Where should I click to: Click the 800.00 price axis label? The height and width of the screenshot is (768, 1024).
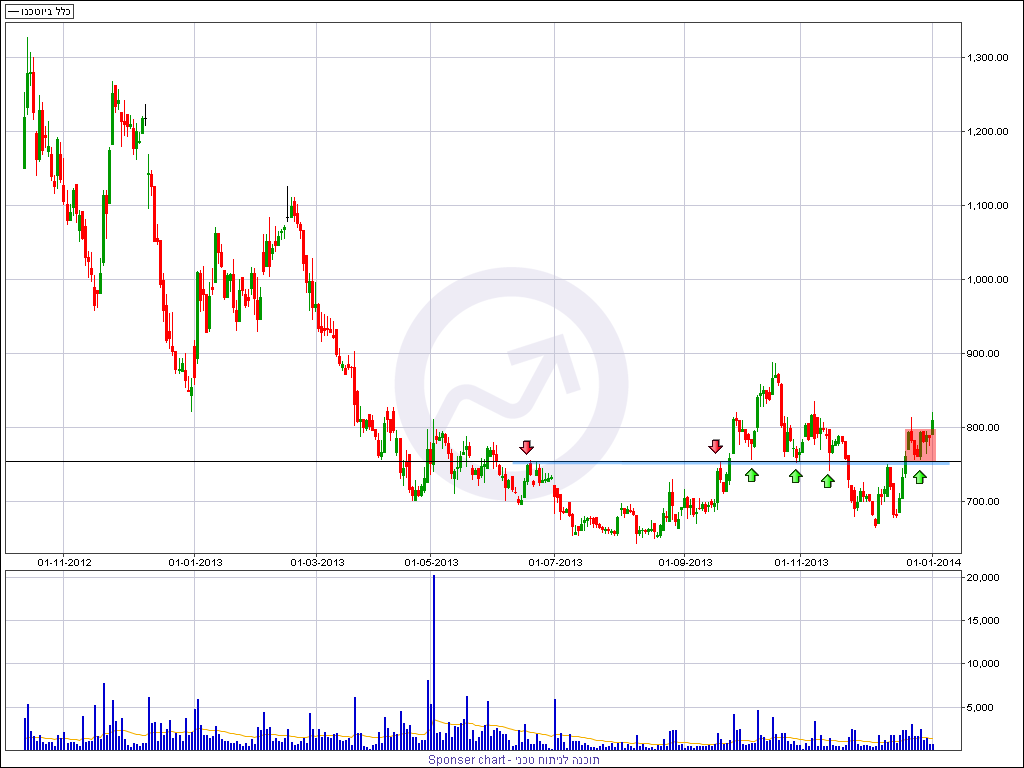[984, 428]
